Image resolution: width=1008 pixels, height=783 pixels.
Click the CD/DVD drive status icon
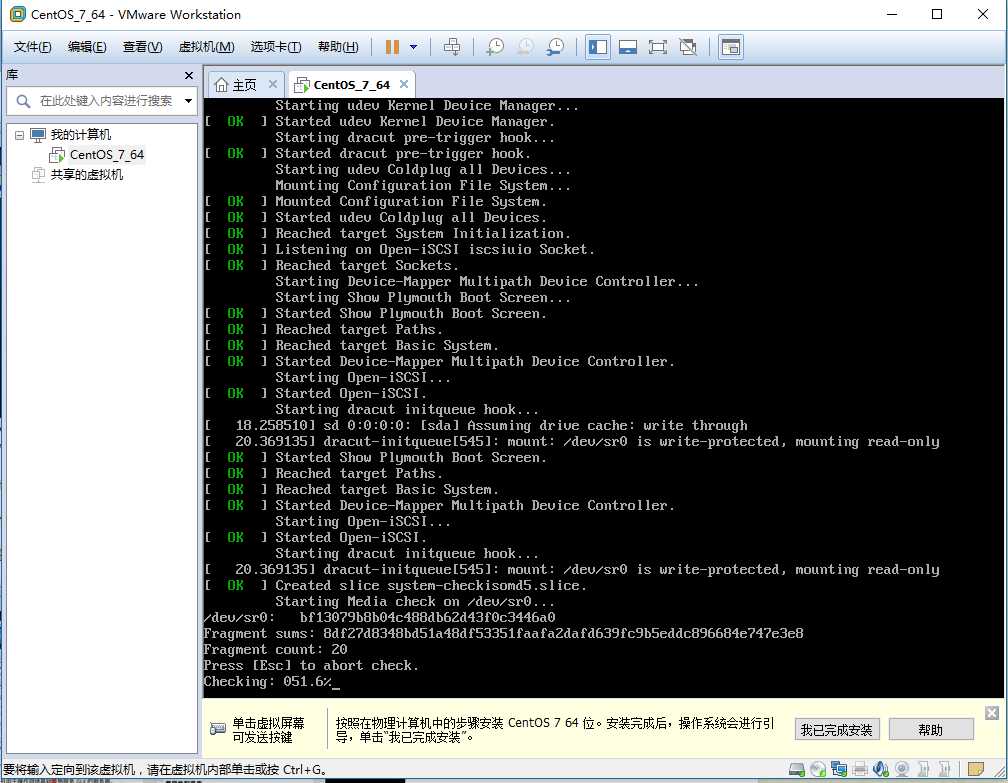(x=818, y=769)
